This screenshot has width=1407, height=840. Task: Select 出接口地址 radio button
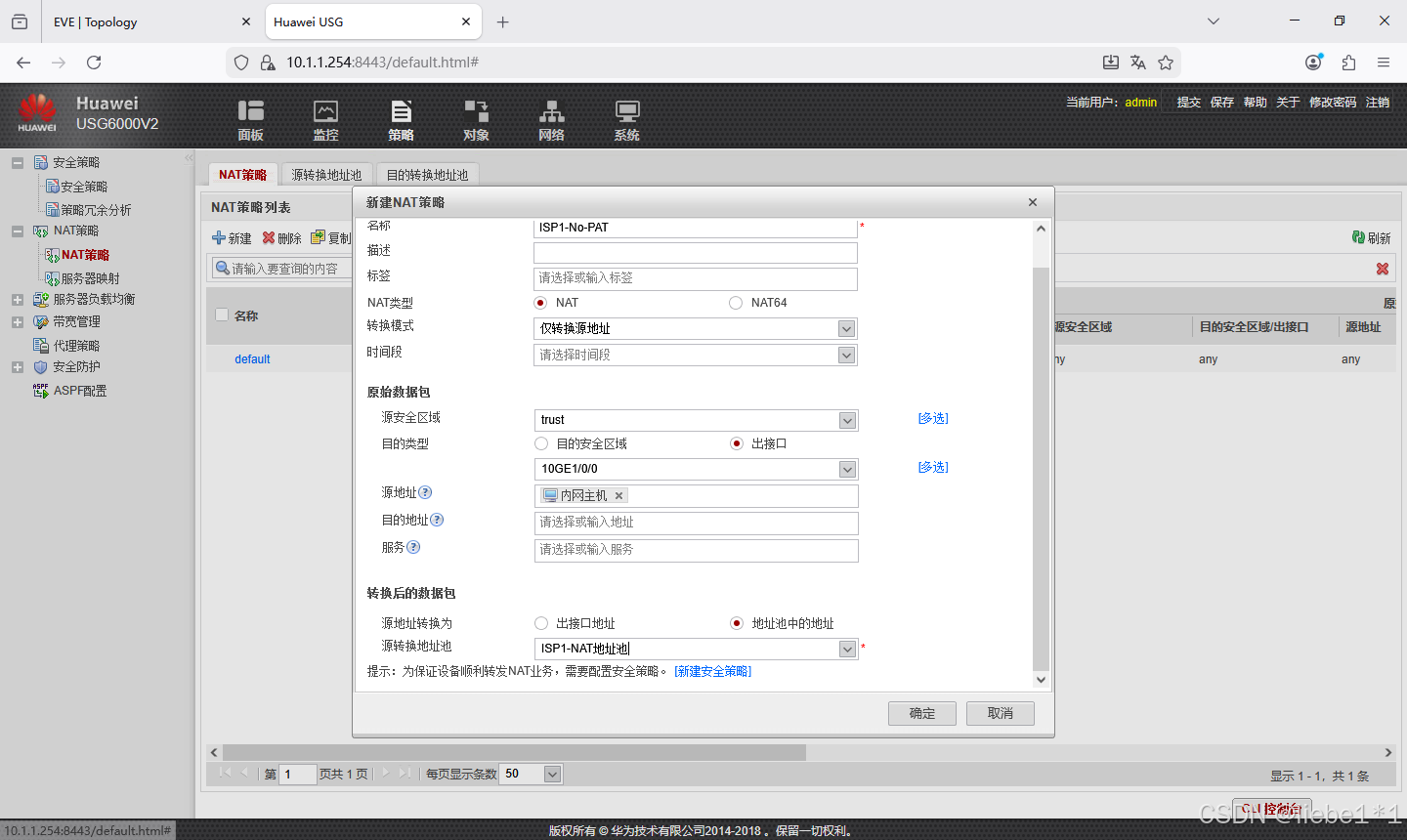[541, 623]
